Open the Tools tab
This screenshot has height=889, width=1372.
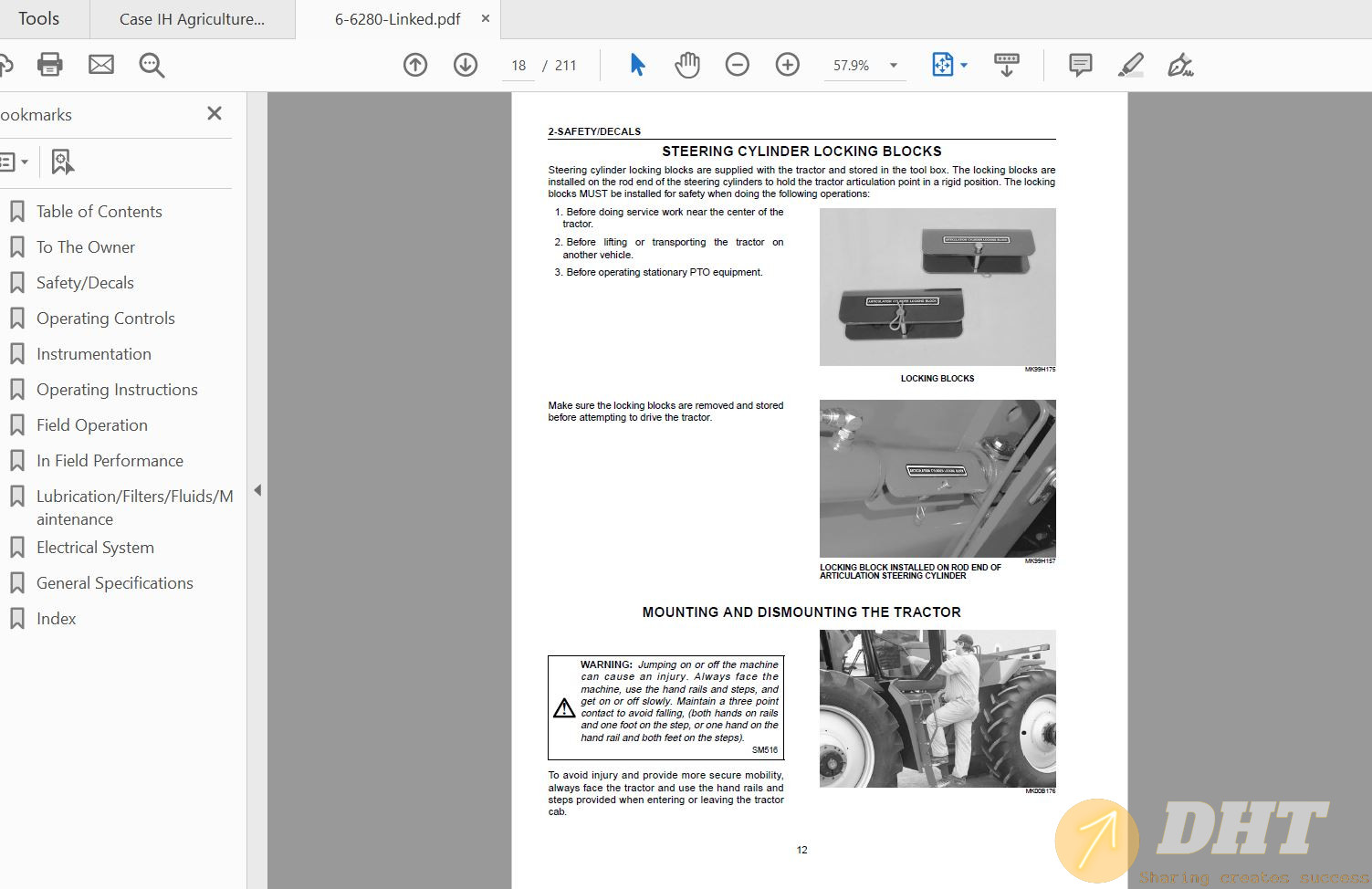(38, 18)
